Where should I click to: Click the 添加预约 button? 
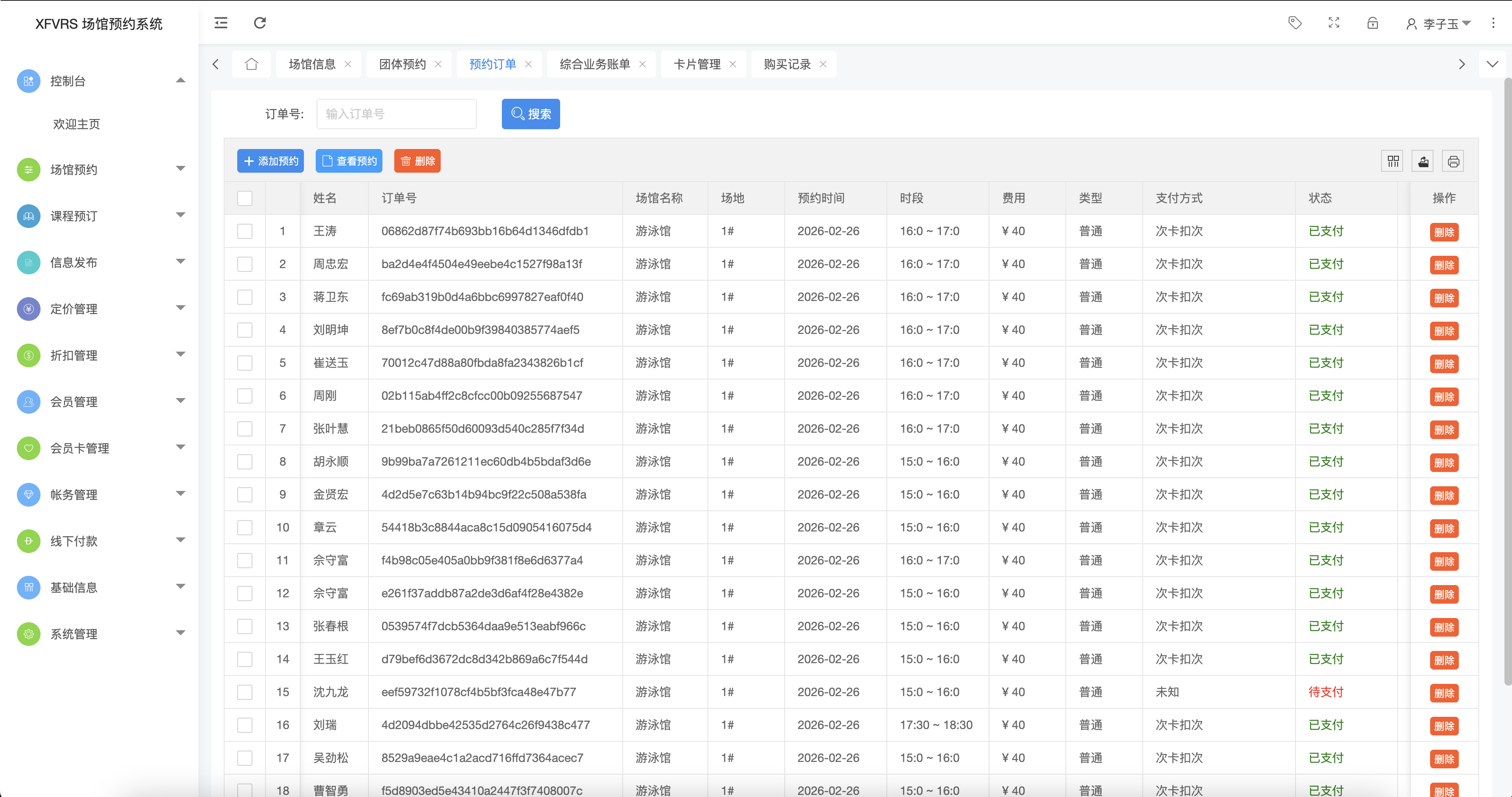[x=271, y=161]
